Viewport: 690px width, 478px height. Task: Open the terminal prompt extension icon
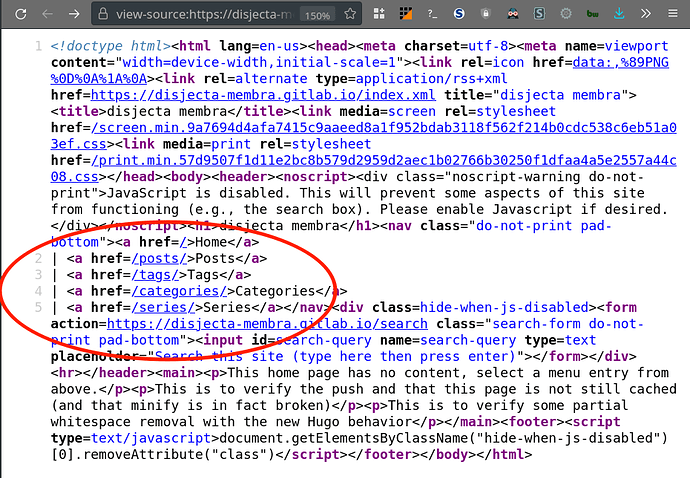tap(432, 14)
